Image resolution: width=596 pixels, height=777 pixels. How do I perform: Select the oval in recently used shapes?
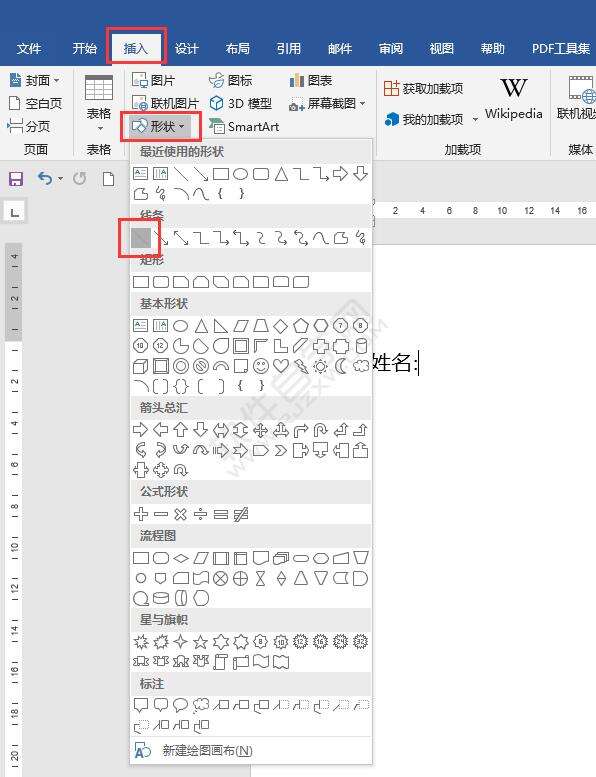coord(240,174)
